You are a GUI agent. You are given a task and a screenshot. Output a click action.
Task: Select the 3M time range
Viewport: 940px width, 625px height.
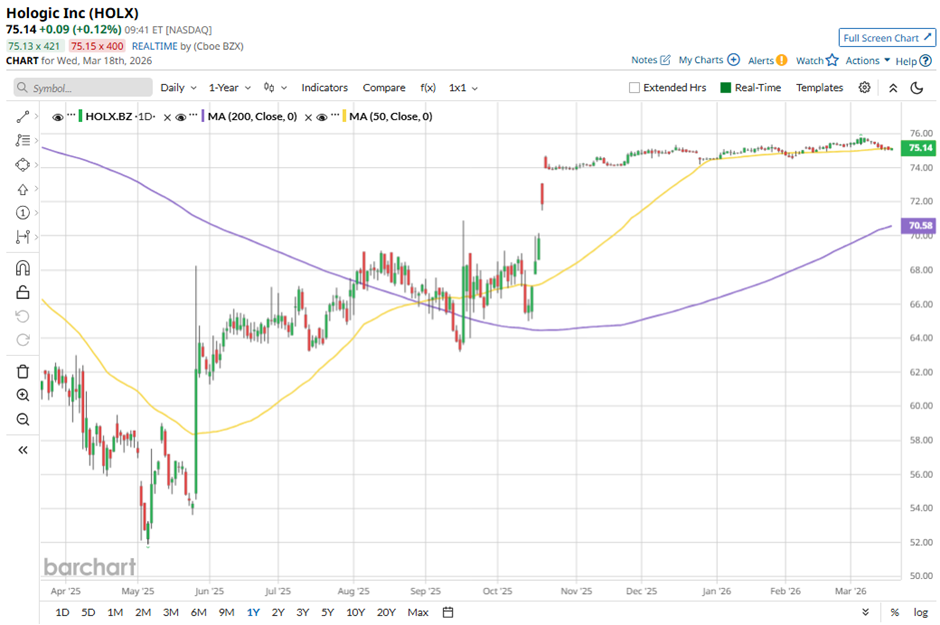(171, 612)
